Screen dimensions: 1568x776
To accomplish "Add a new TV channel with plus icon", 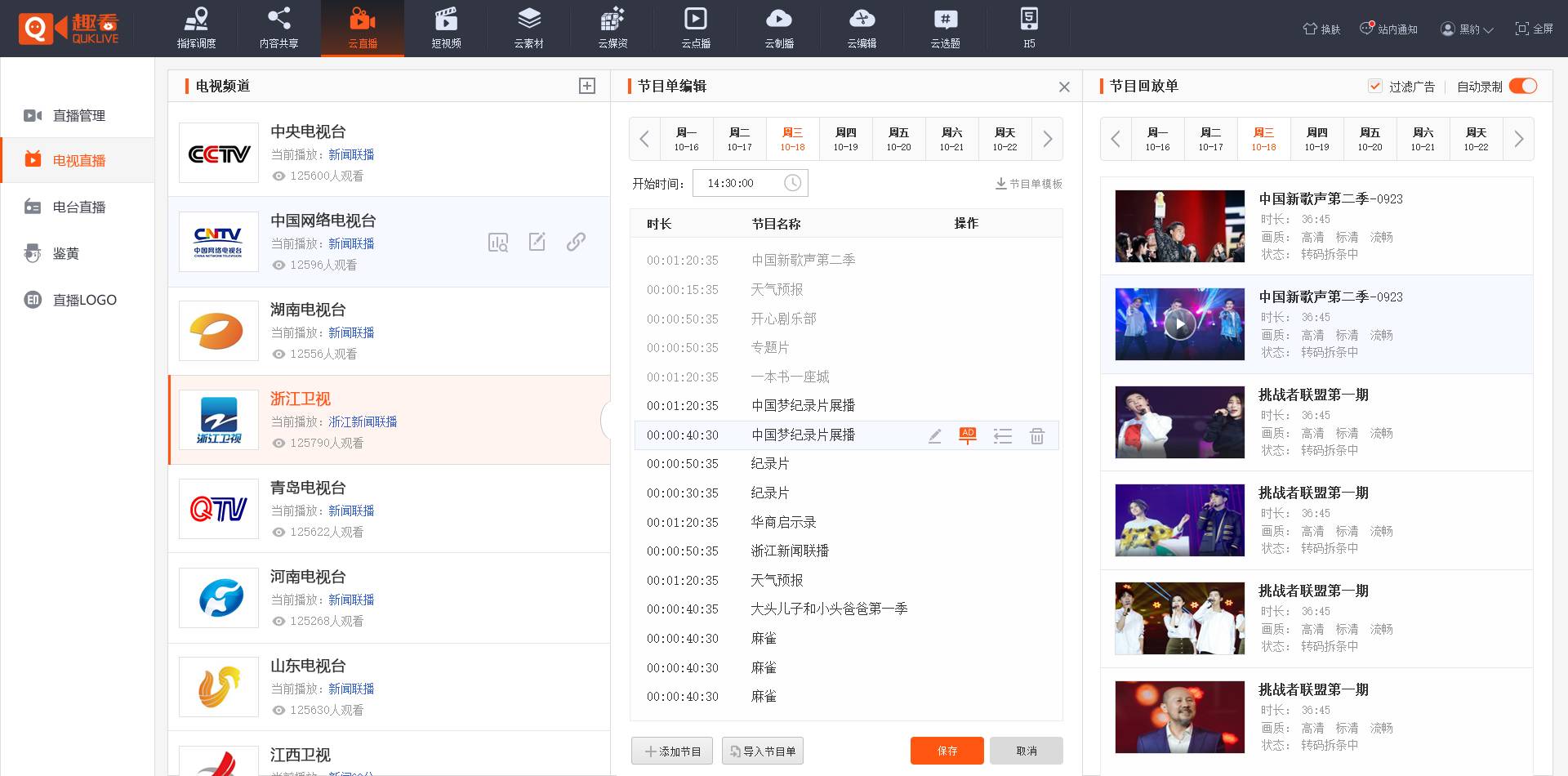I will [586, 86].
